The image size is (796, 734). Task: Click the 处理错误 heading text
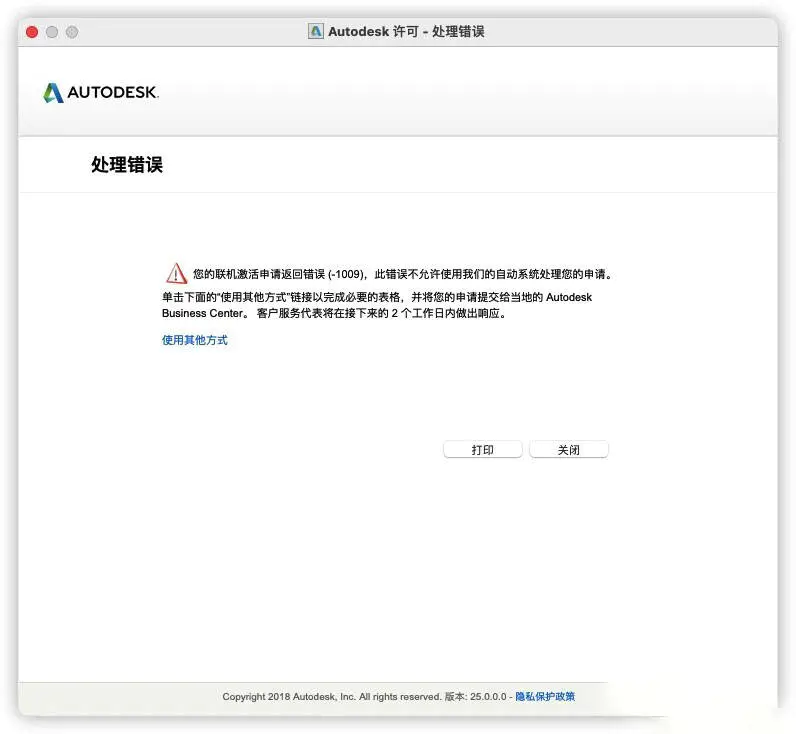click(127, 164)
